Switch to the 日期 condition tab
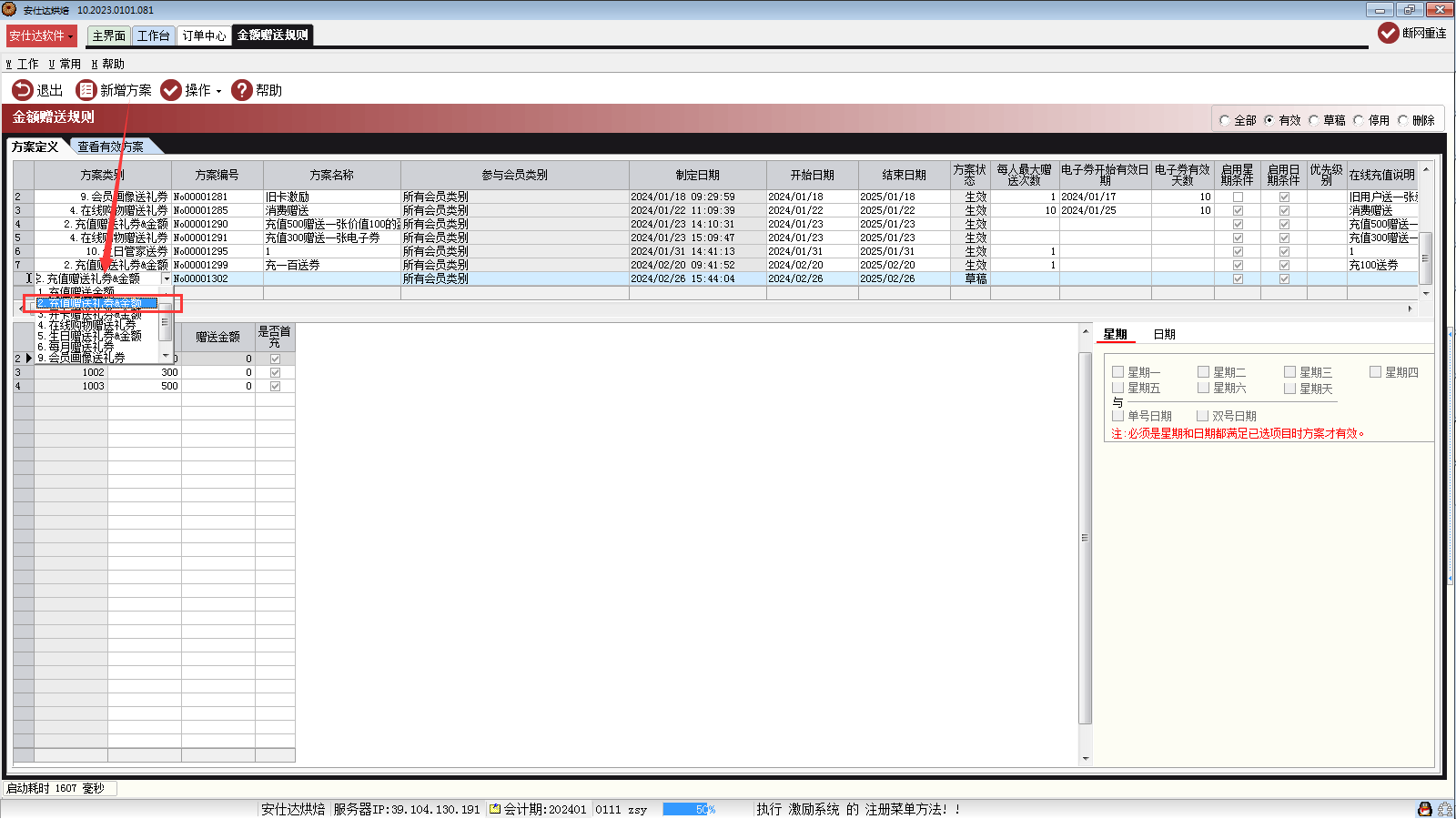Image resolution: width=1456 pixels, height=819 pixels. pyautogui.click(x=1165, y=335)
